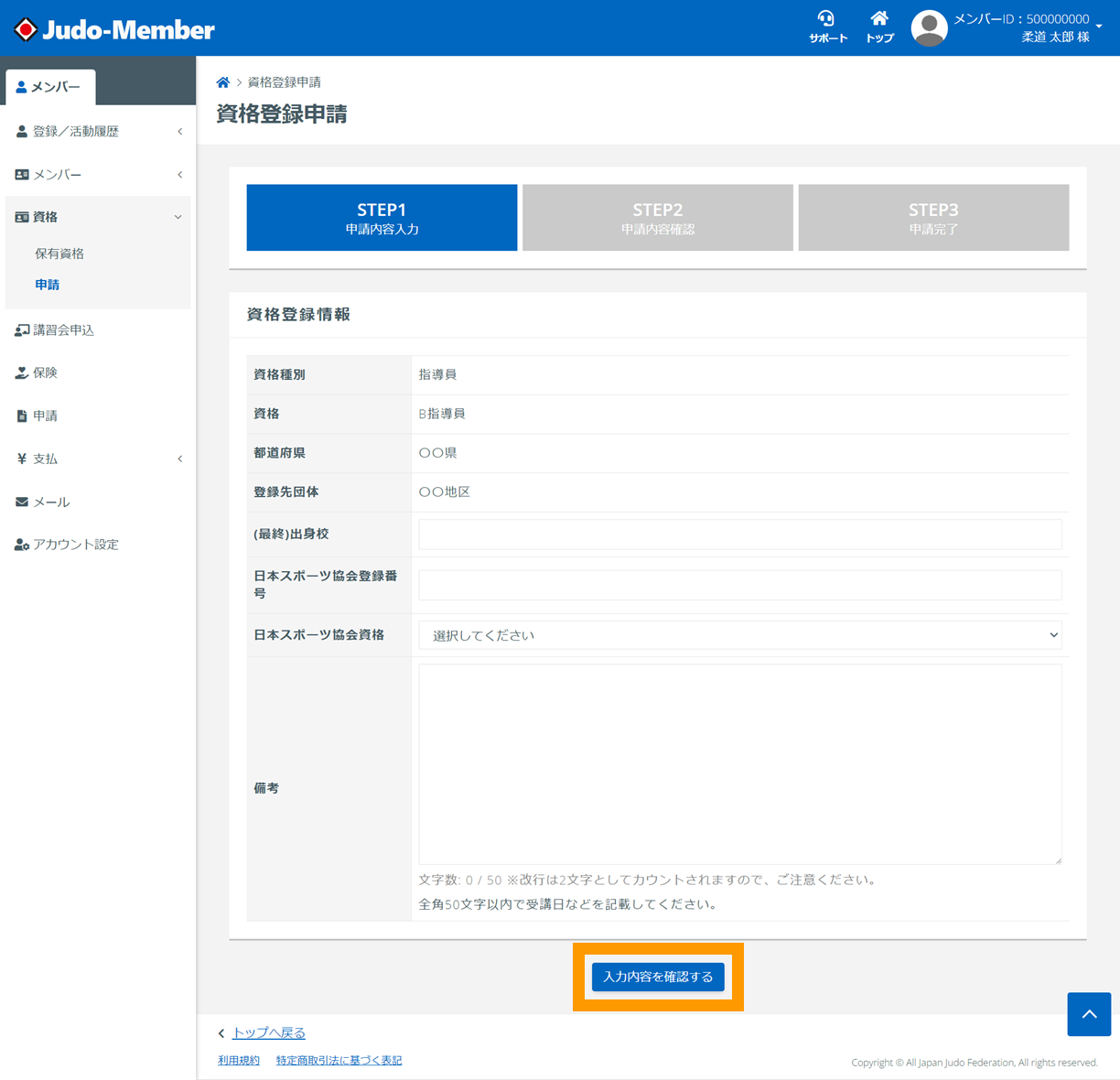The image size is (1120, 1080).
Task: Expand 登録／活動履歴 menu chevron
Action: [x=180, y=132]
